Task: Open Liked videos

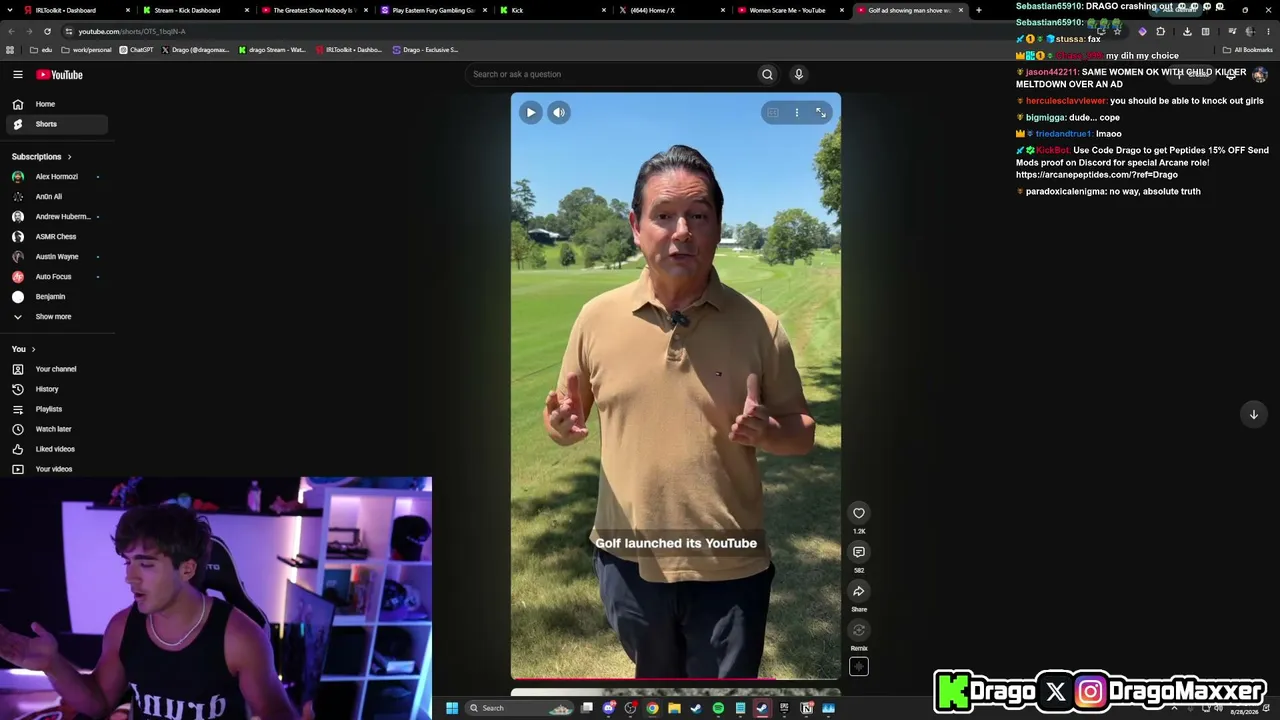Action: coord(55,449)
